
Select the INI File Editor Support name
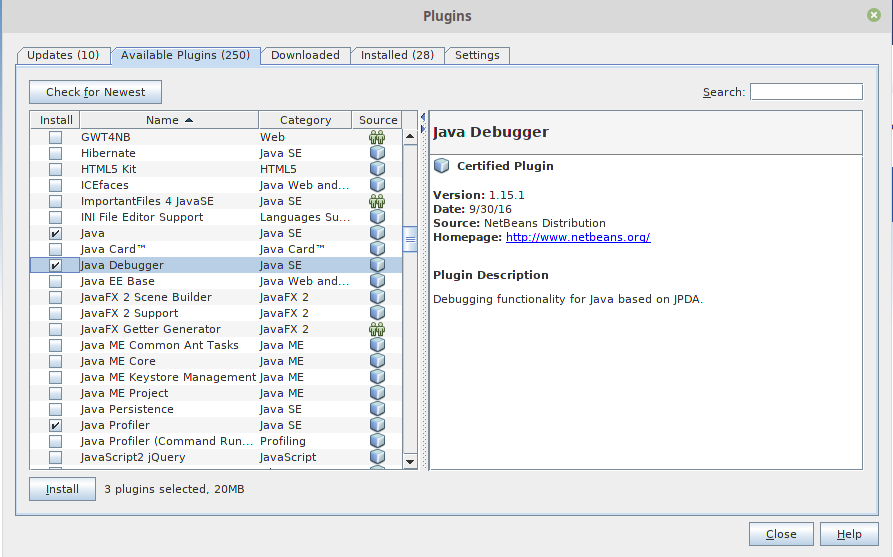142,217
